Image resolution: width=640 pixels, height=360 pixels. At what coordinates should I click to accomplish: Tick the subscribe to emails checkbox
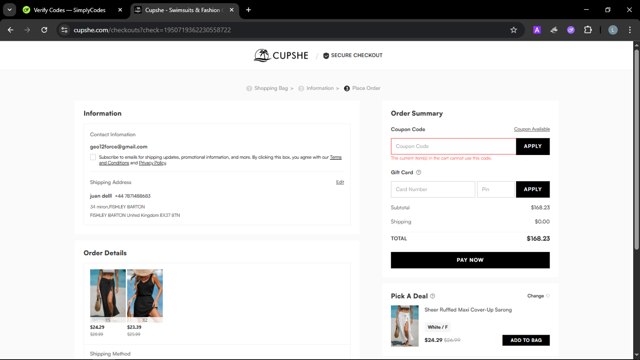click(93, 157)
